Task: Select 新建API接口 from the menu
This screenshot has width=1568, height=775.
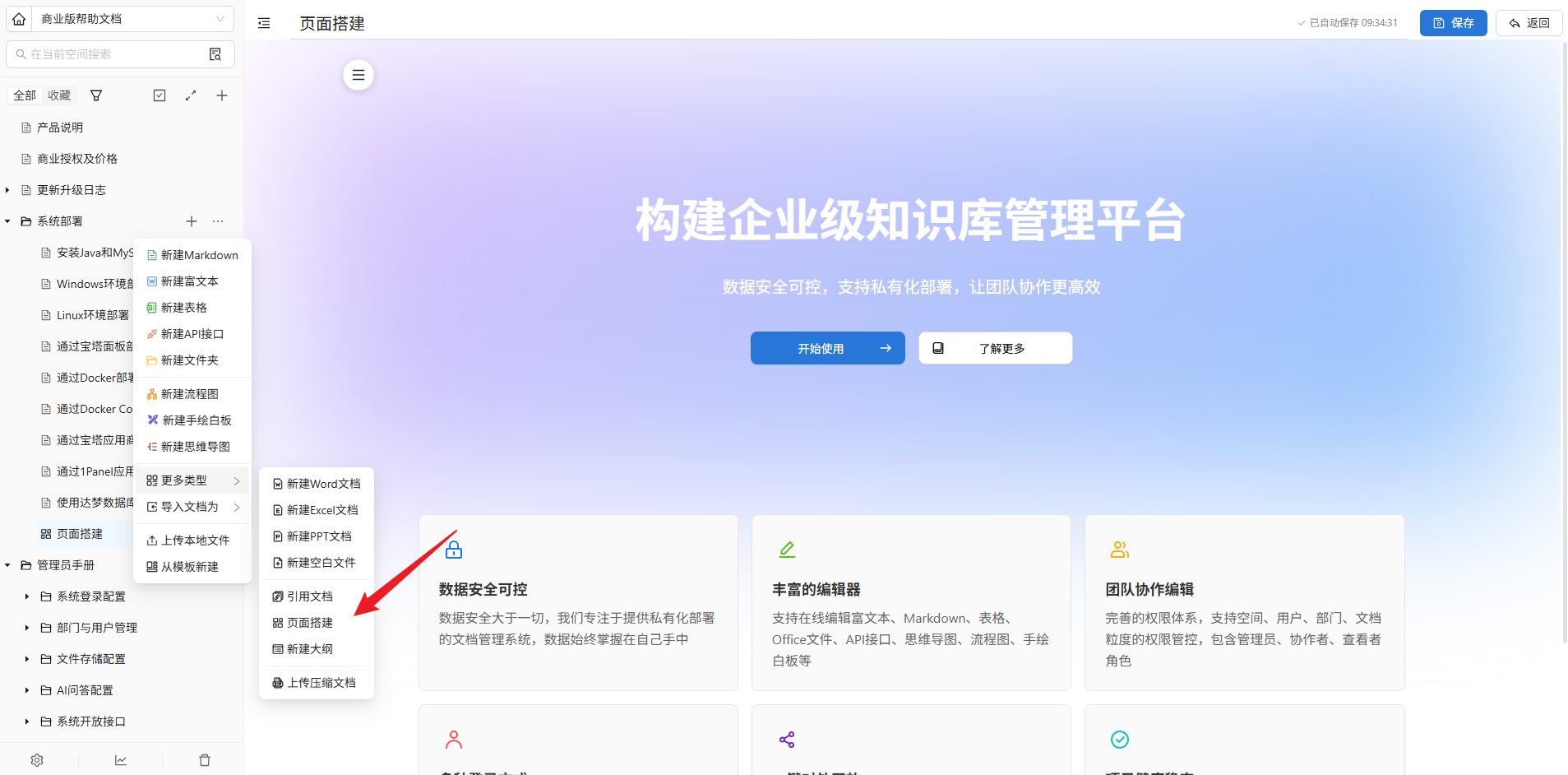Action: [x=192, y=334]
